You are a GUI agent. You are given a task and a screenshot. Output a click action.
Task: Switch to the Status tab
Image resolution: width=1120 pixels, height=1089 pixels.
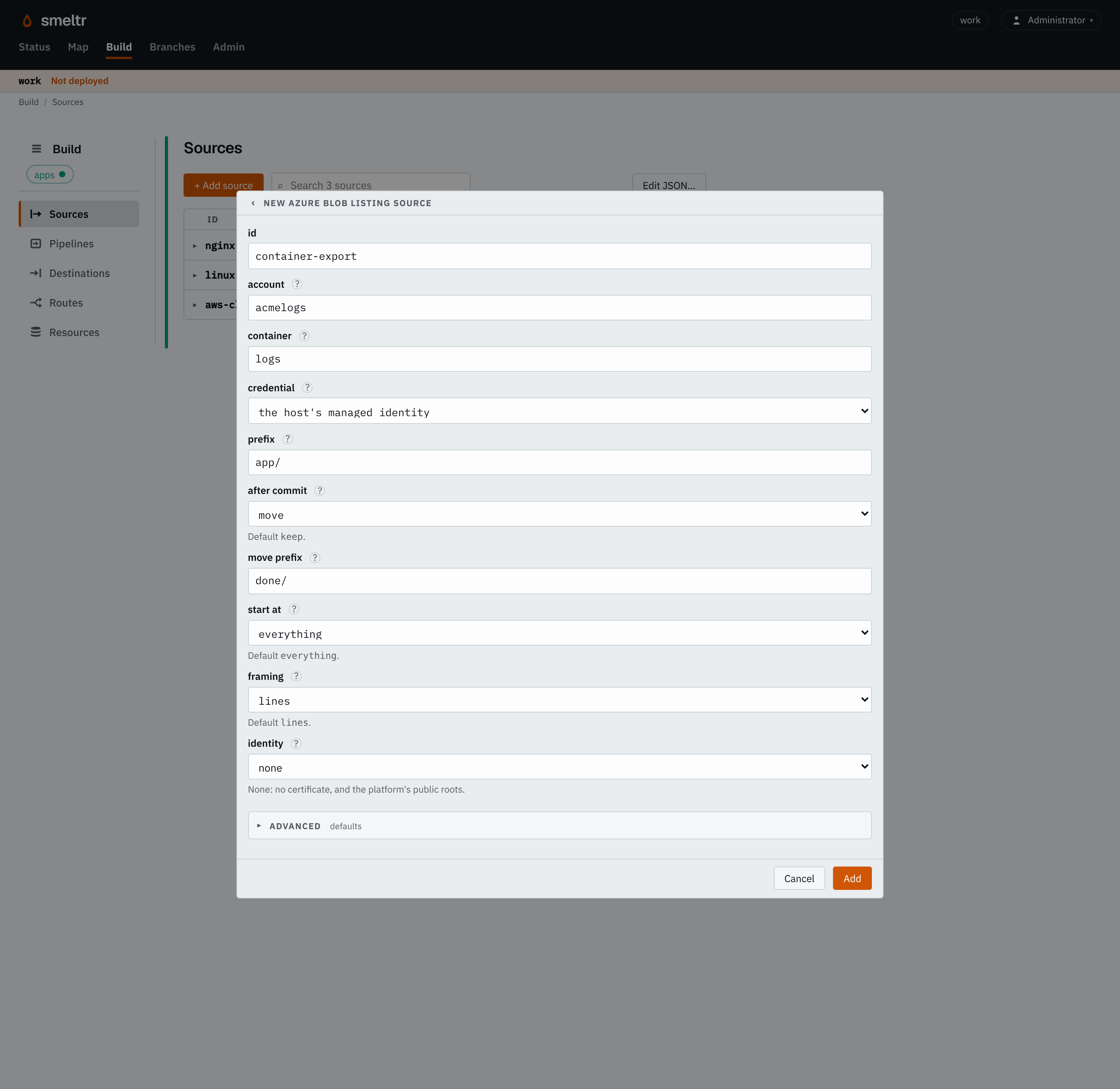click(x=34, y=47)
